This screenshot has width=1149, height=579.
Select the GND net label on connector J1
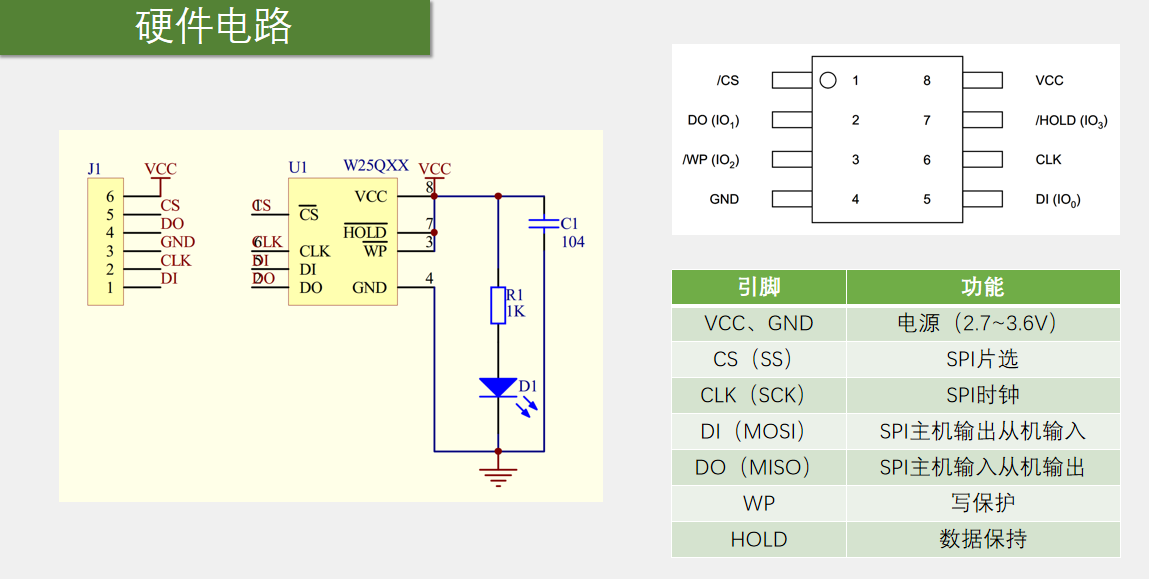(178, 242)
